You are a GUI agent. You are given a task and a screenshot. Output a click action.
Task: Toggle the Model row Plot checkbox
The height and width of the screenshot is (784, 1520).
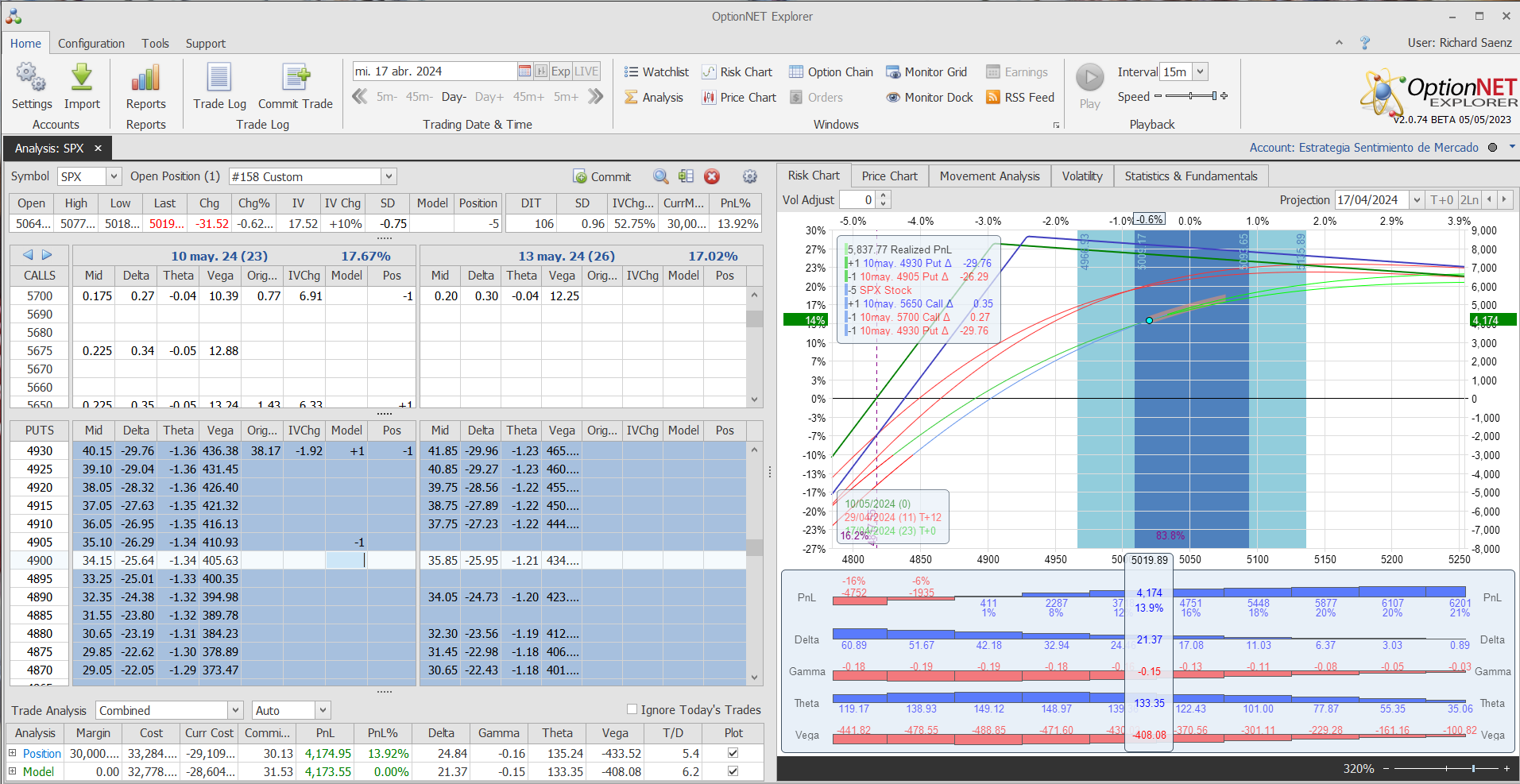click(x=733, y=771)
